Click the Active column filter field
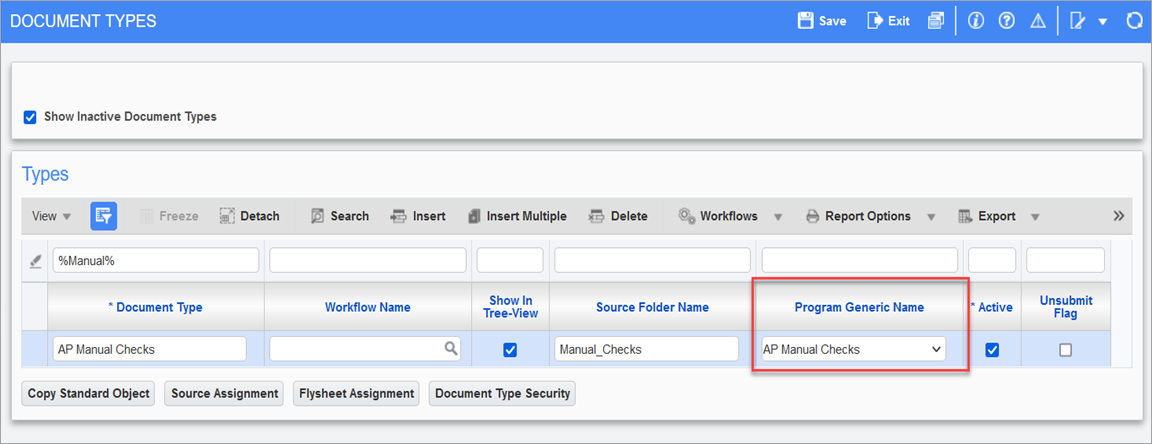The height and width of the screenshot is (444, 1152). pos(992,260)
